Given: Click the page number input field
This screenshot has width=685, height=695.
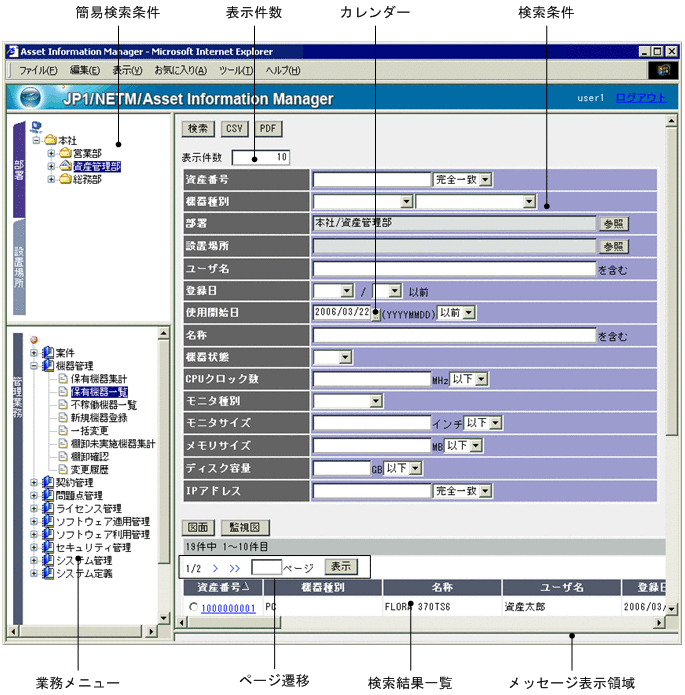Looking at the screenshot, I should 266,567.
